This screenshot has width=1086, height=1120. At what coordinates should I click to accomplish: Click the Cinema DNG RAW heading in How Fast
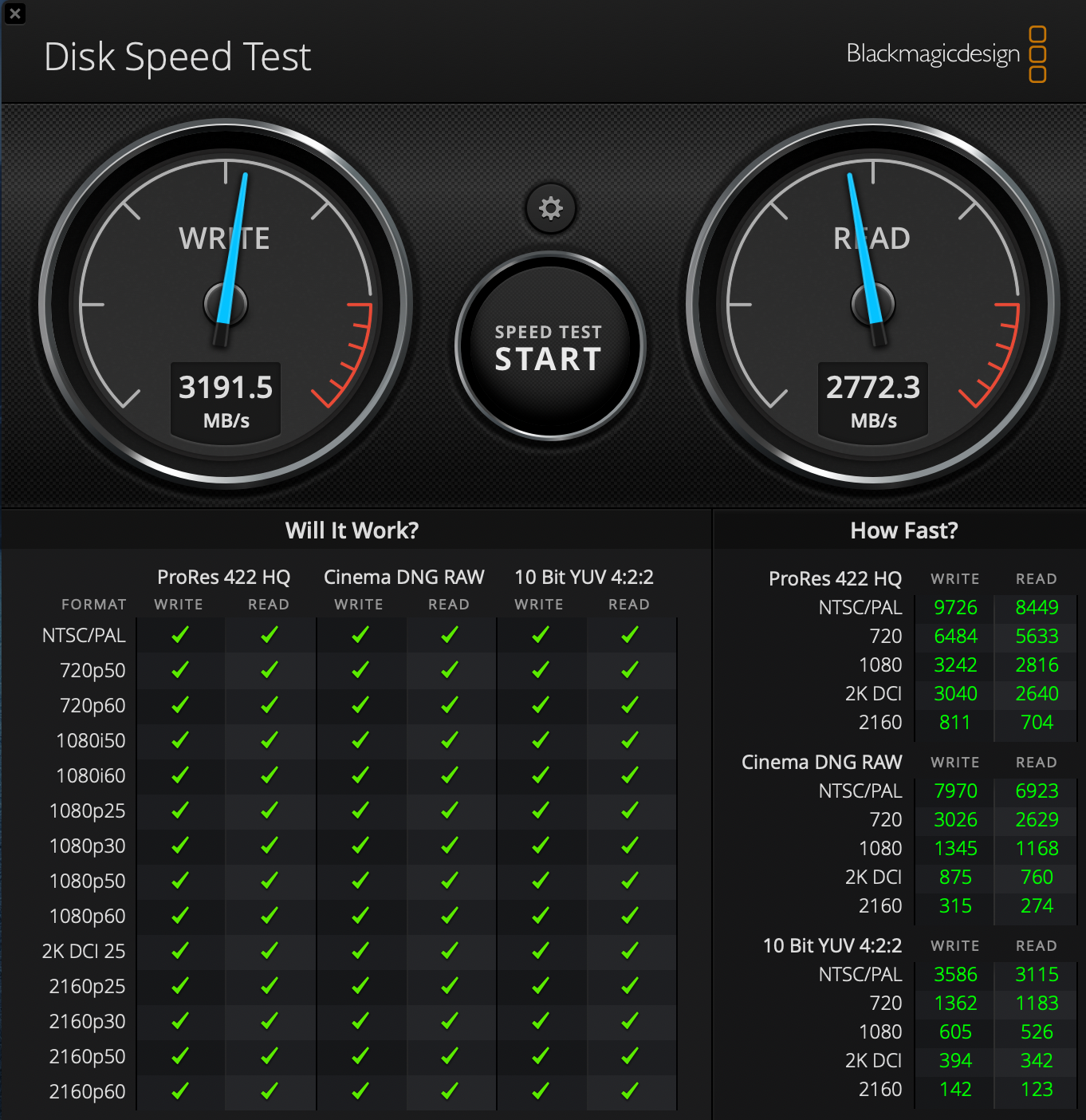pyautogui.click(x=821, y=763)
